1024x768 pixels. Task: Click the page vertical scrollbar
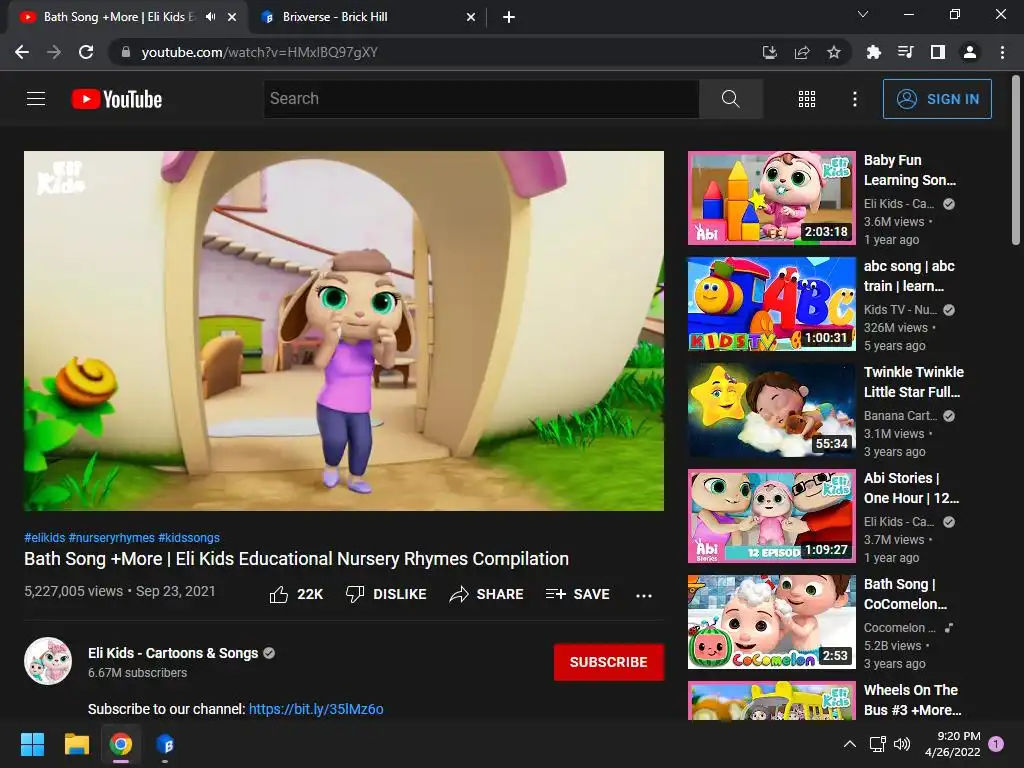pyautogui.click(x=1016, y=160)
